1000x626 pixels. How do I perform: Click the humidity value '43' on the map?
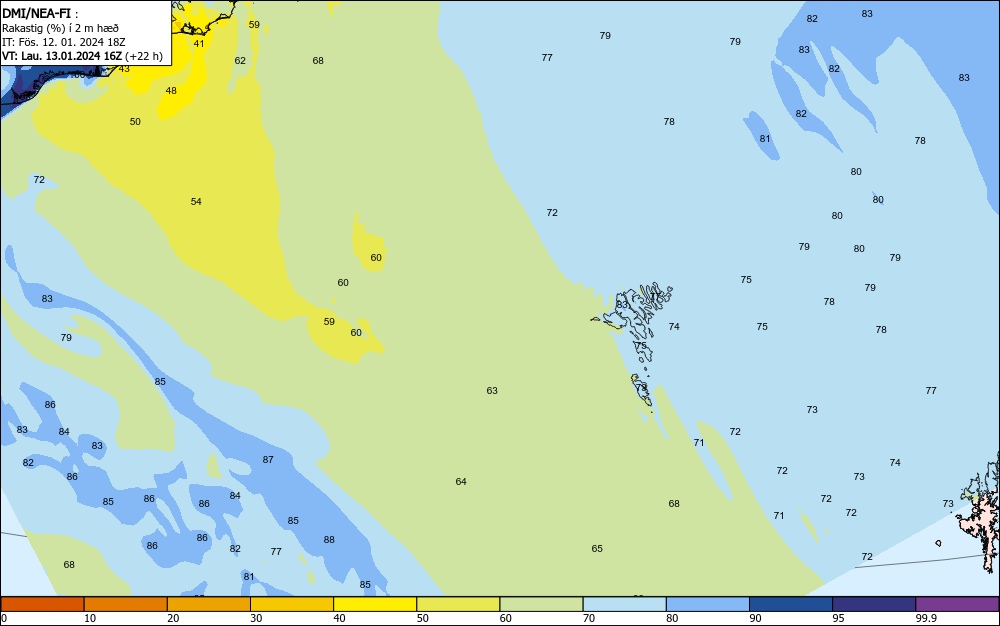124,69
